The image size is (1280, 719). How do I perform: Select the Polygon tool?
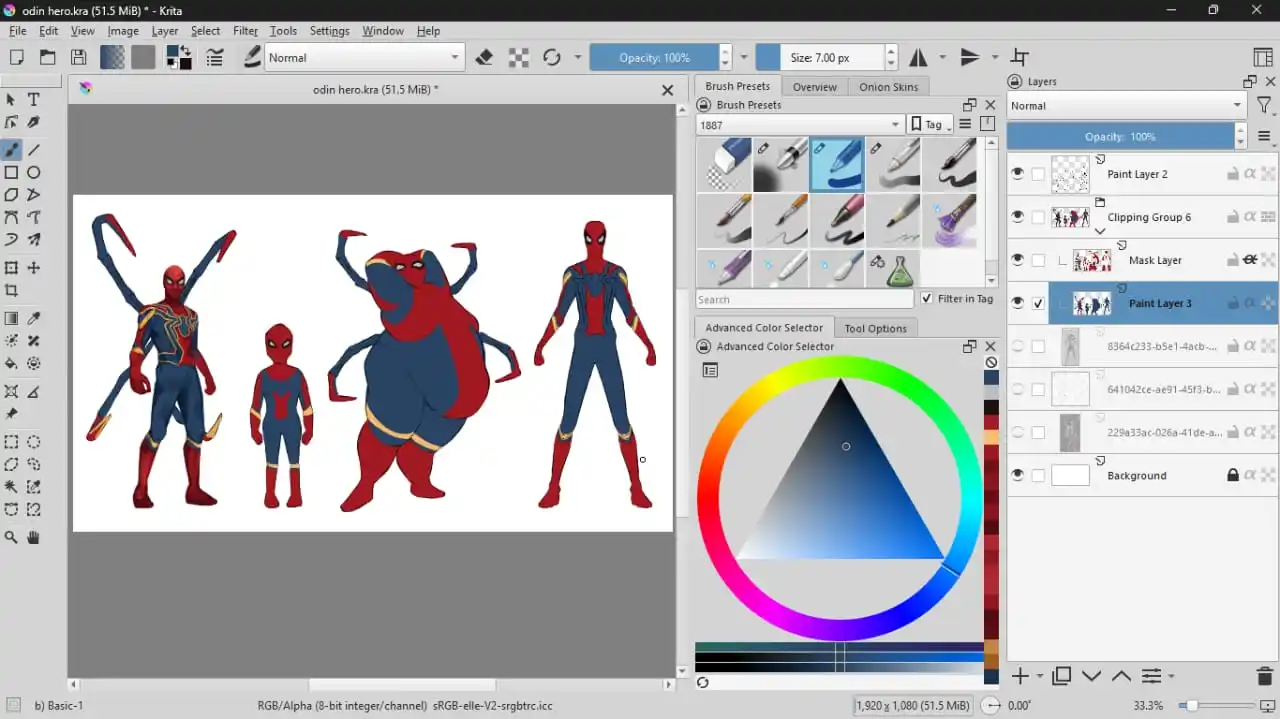12,195
